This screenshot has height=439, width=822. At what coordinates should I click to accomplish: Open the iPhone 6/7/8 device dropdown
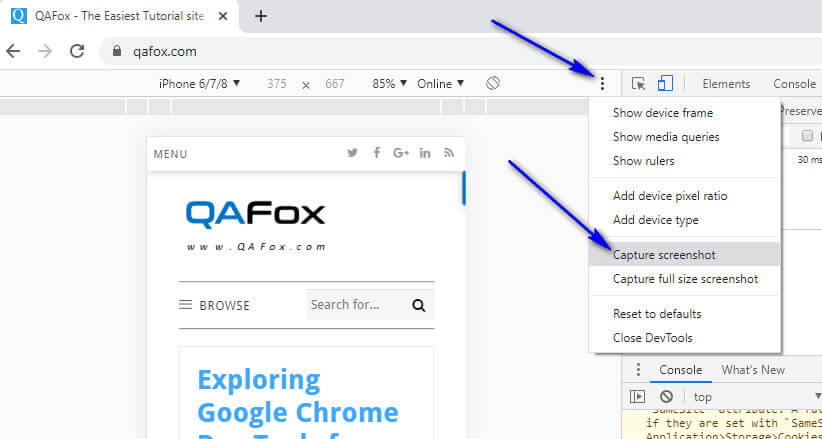199,83
